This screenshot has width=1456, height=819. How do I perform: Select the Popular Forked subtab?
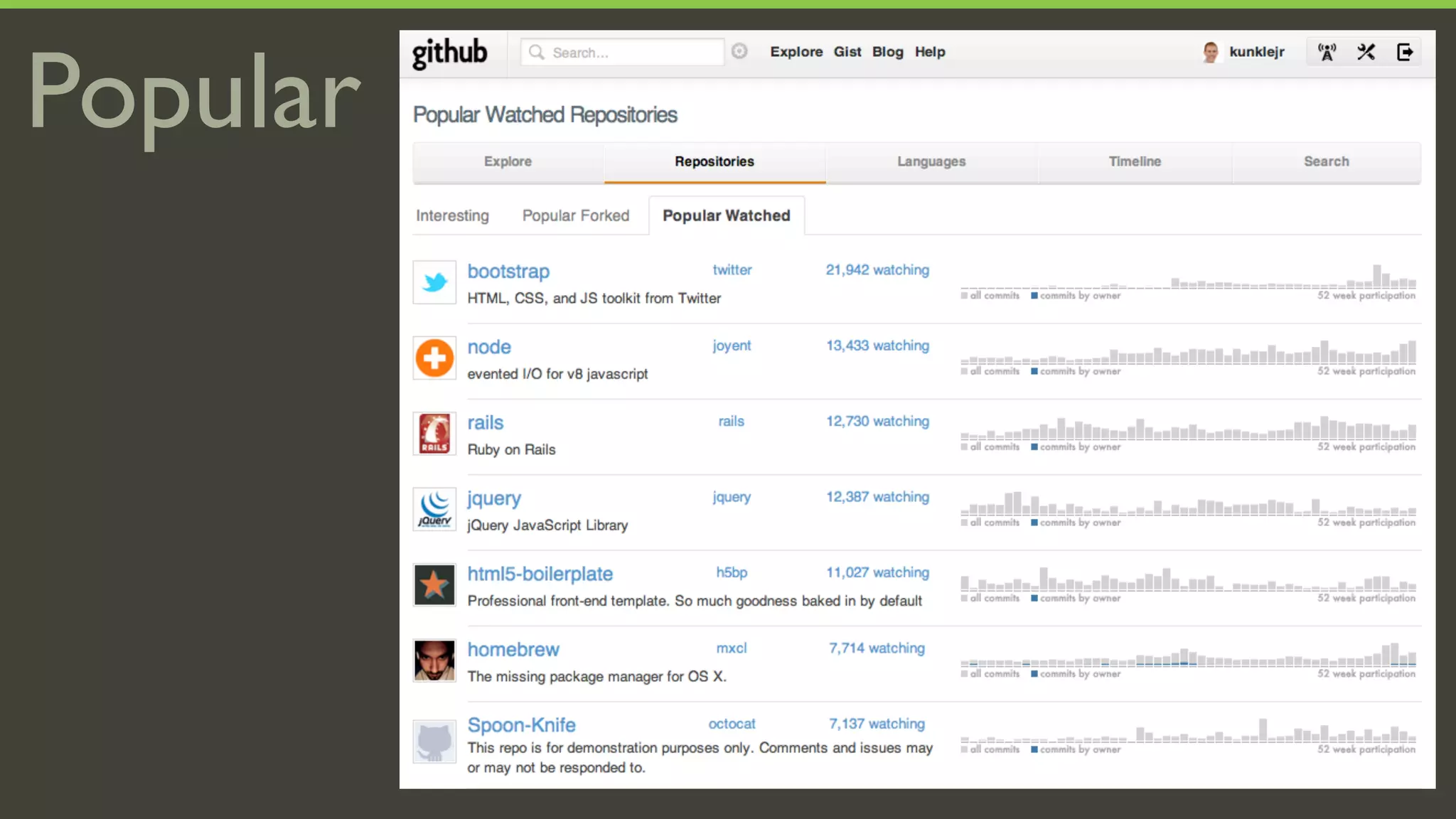tap(575, 215)
